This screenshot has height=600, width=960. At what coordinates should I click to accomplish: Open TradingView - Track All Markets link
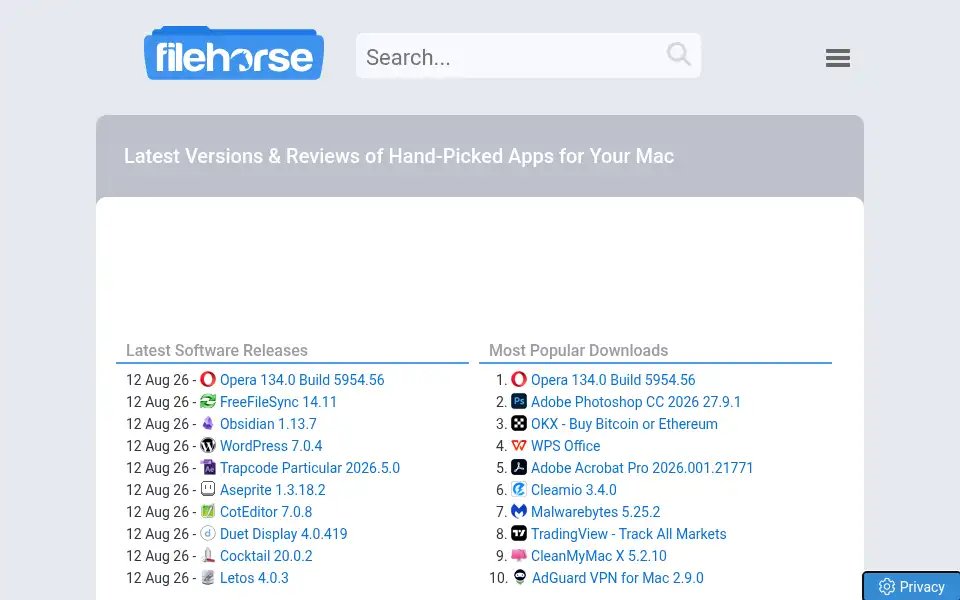pos(628,534)
